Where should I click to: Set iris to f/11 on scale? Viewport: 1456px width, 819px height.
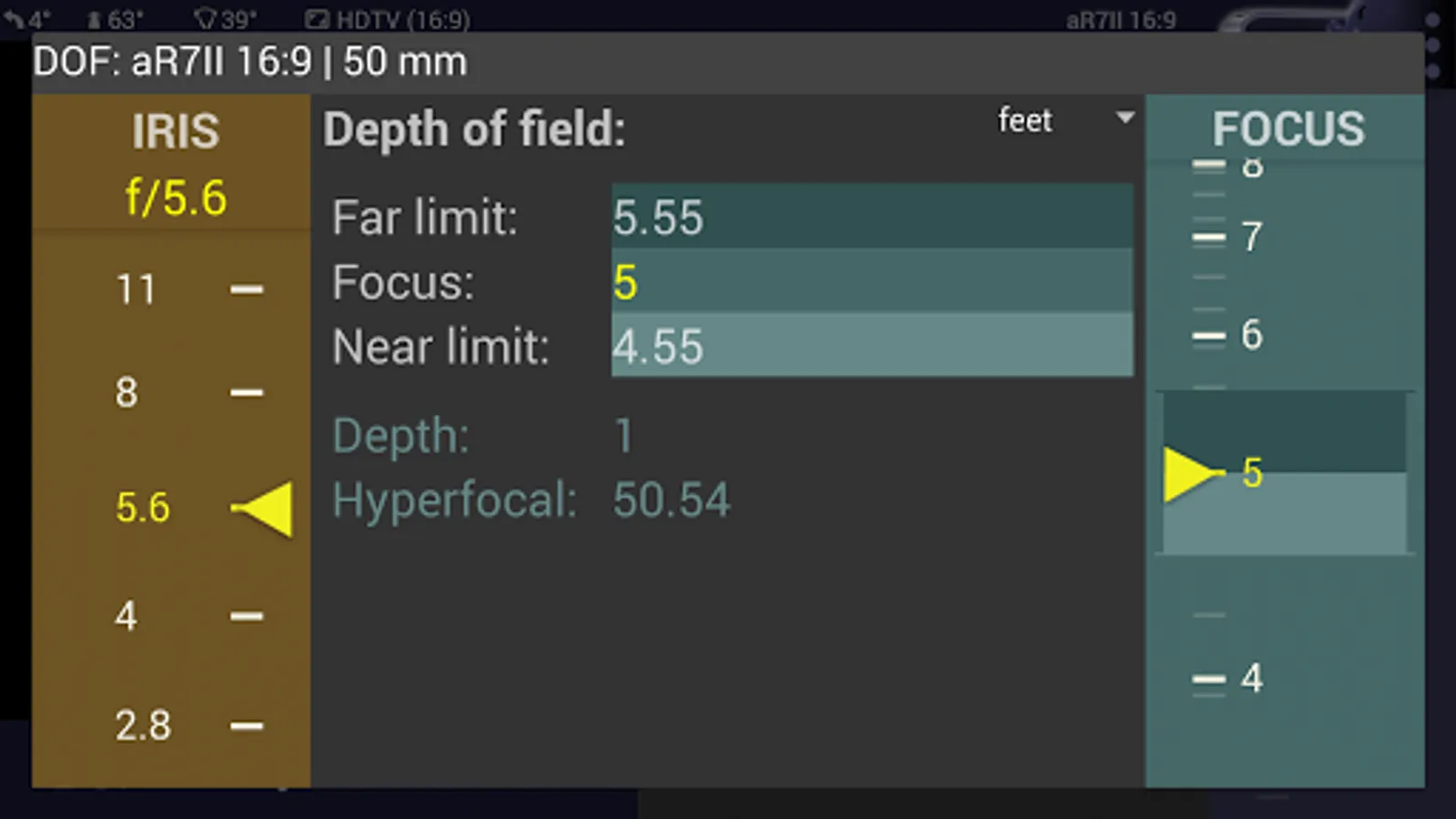(136, 289)
